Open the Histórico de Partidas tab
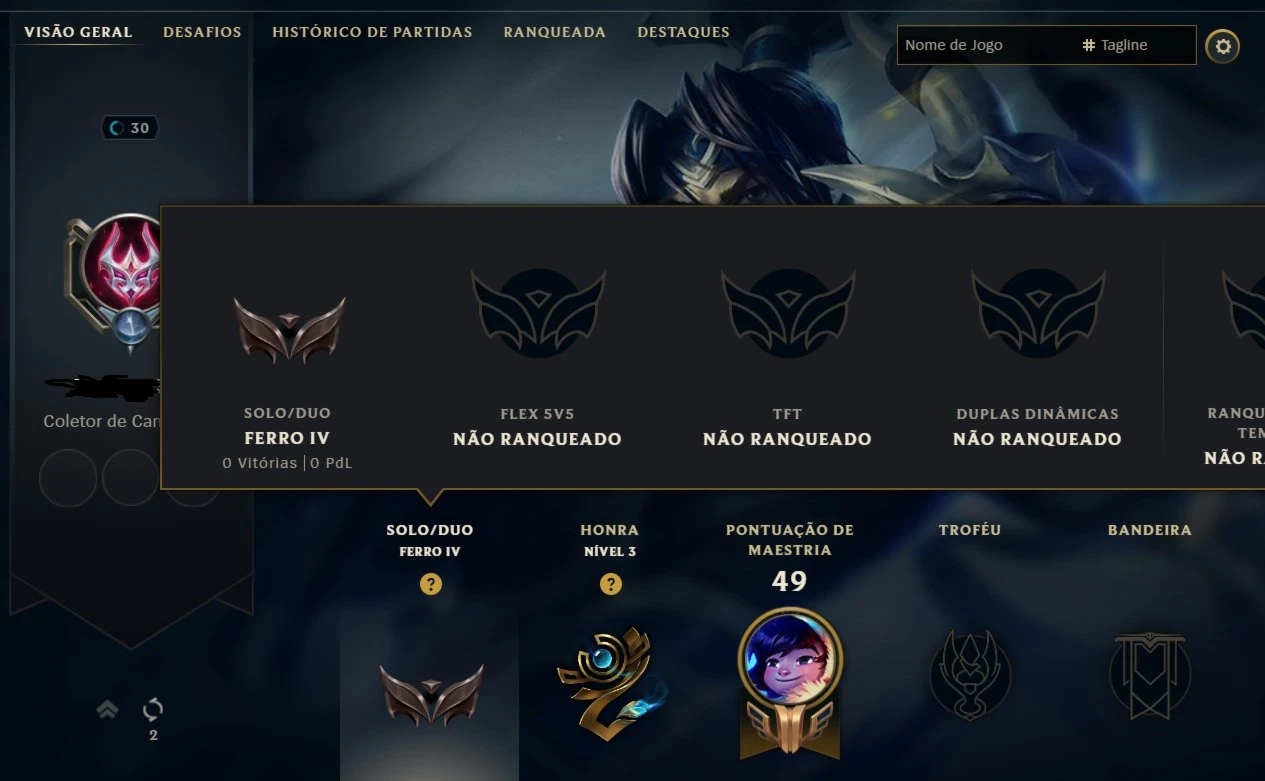Viewport: 1265px width, 781px height. click(x=372, y=32)
